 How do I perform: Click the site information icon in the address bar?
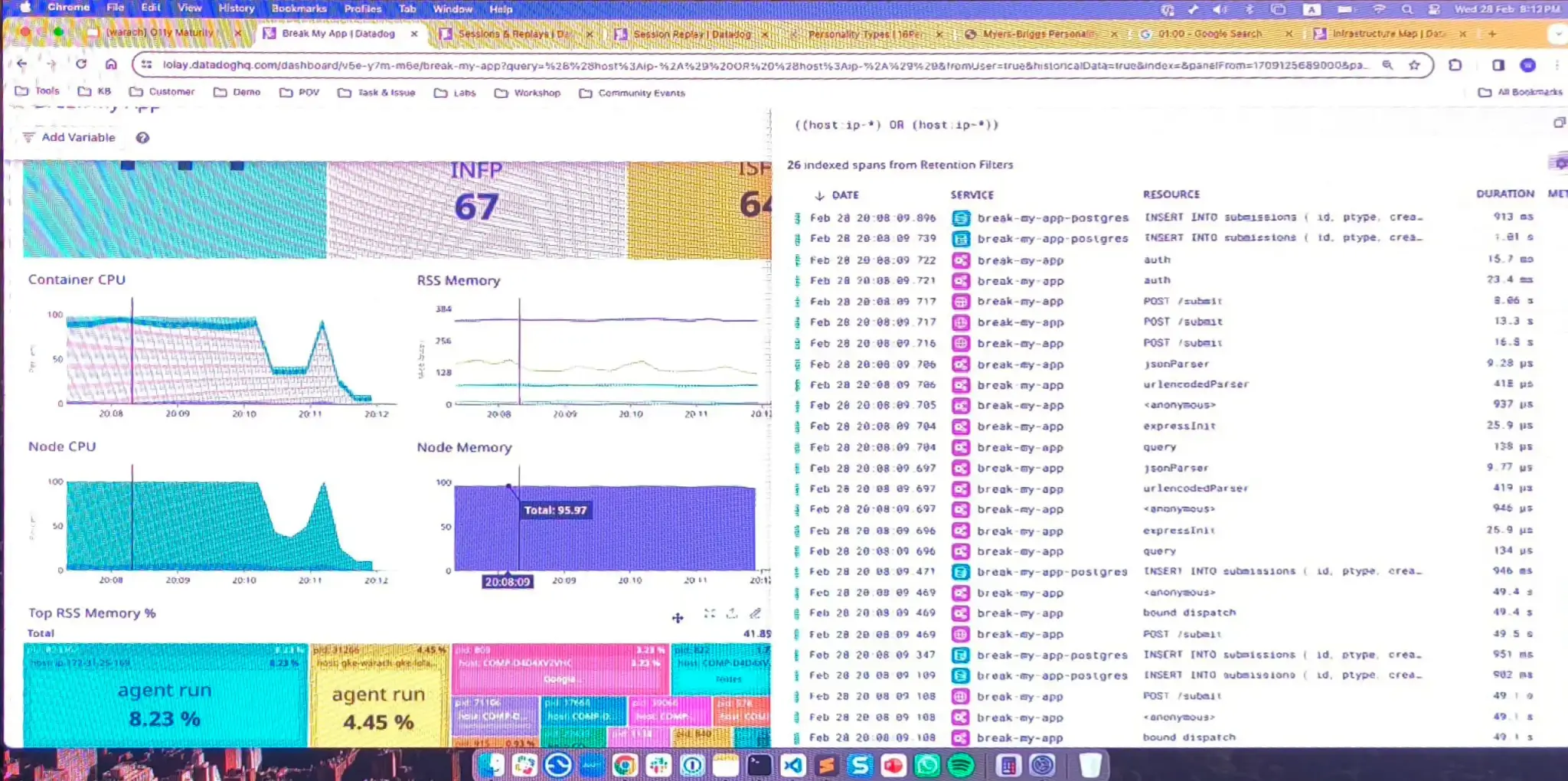[147, 65]
